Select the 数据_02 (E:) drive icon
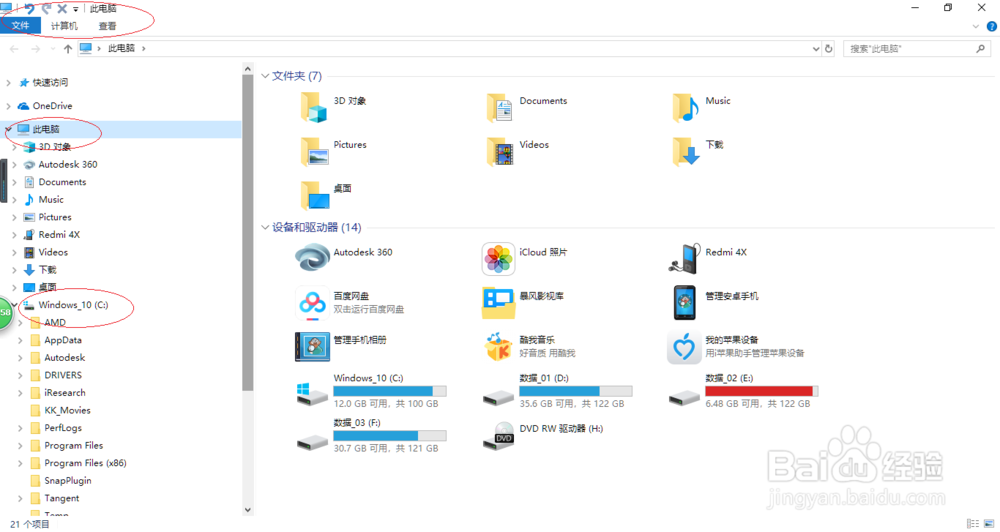The height and width of the screenshot is (532, 1000). 684,398
